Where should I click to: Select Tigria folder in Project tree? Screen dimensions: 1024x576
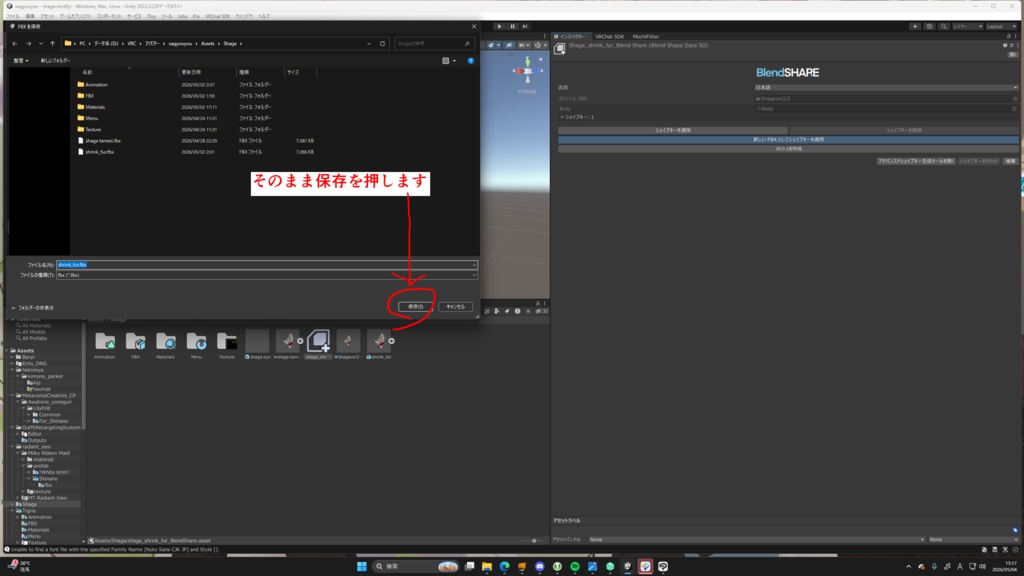pyautogui.click(x=29, y=511)
